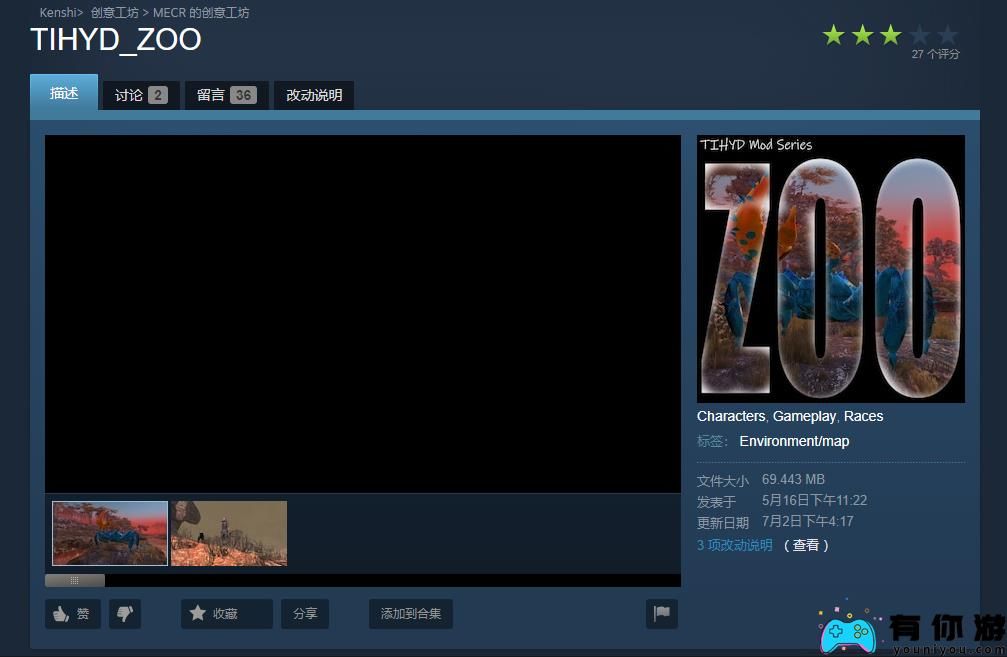
Task: Click the thumbnail strip scrollbar
Action: coord(75,580)
